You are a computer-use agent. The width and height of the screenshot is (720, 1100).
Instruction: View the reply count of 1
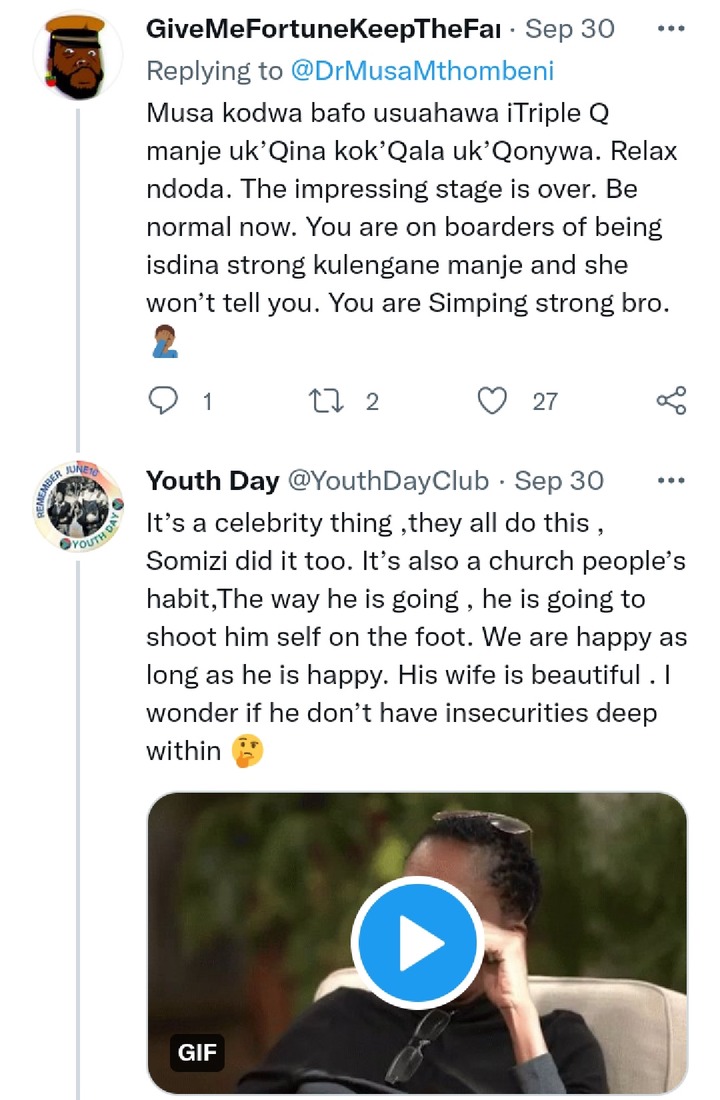[x=207, y=402]
